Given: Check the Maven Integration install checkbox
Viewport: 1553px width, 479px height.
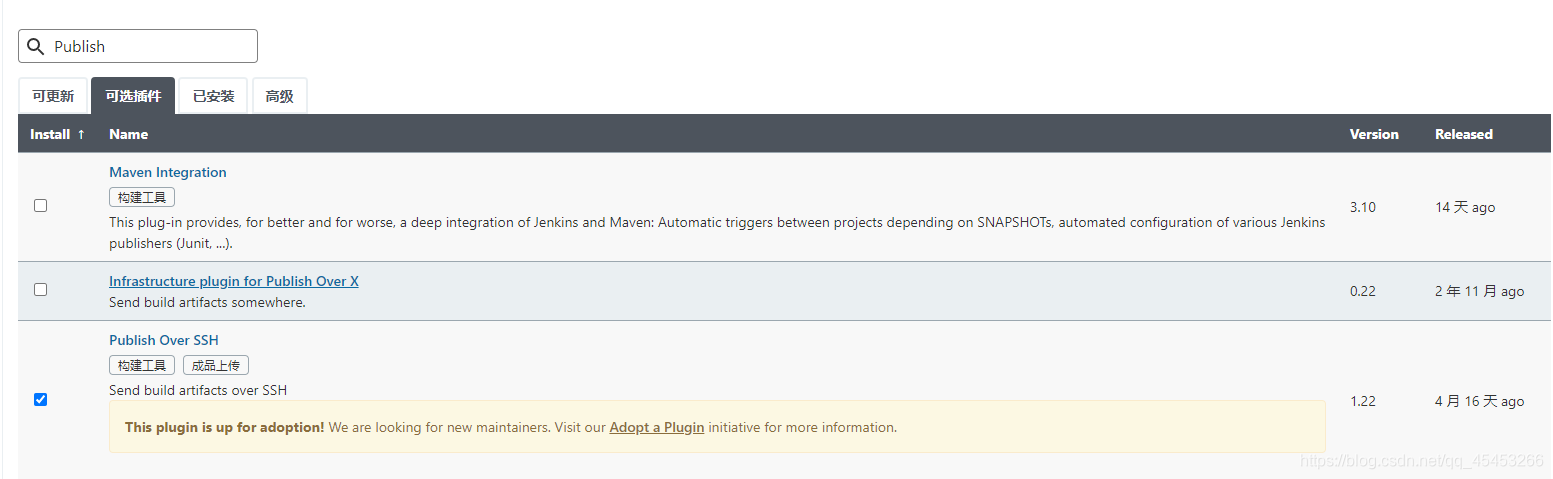Looking at the screenshot, I should [41, 205].
